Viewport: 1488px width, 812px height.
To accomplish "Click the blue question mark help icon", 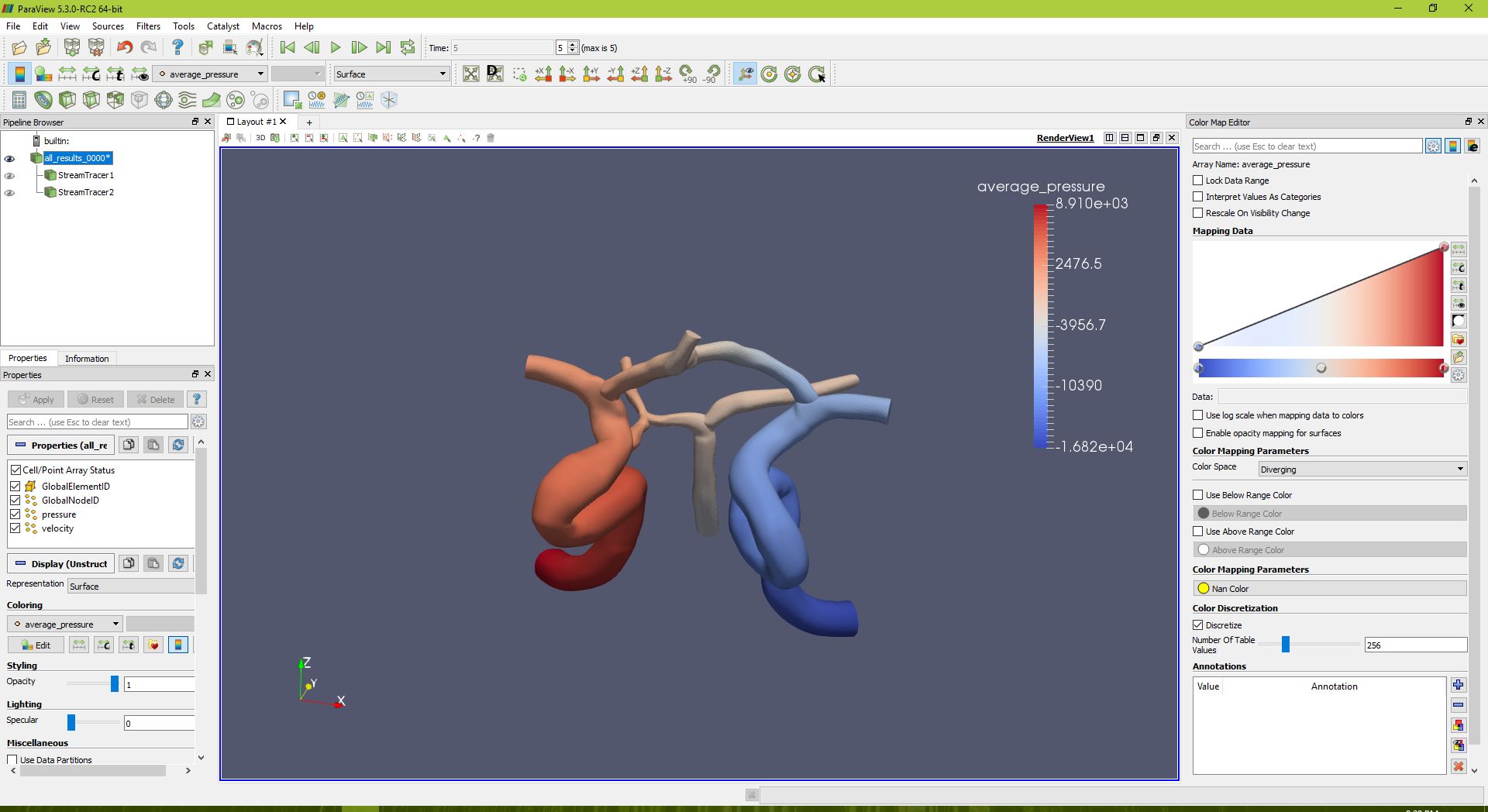I will [177, 48].
